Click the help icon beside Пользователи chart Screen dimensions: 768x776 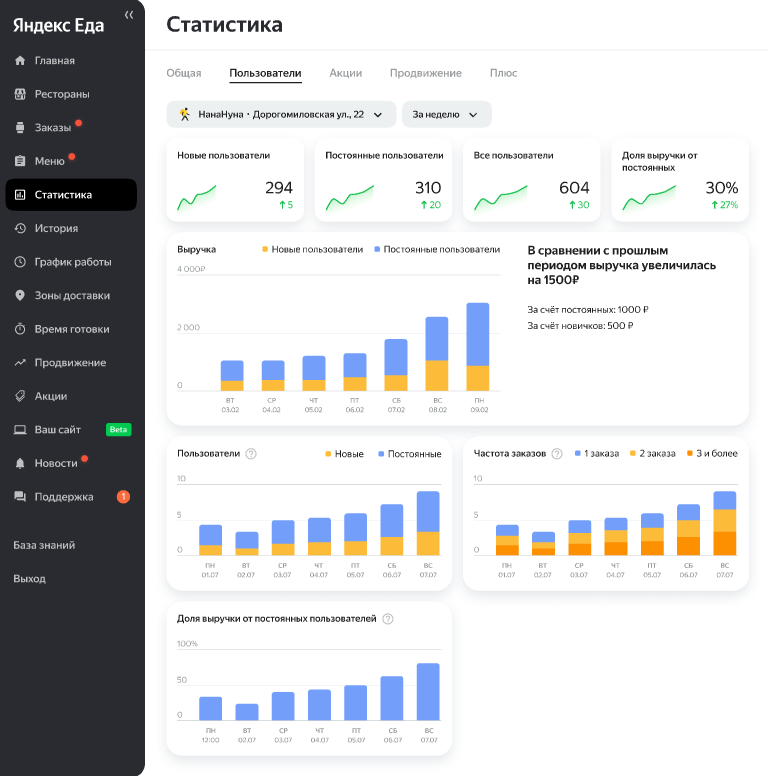coord(251,454)
